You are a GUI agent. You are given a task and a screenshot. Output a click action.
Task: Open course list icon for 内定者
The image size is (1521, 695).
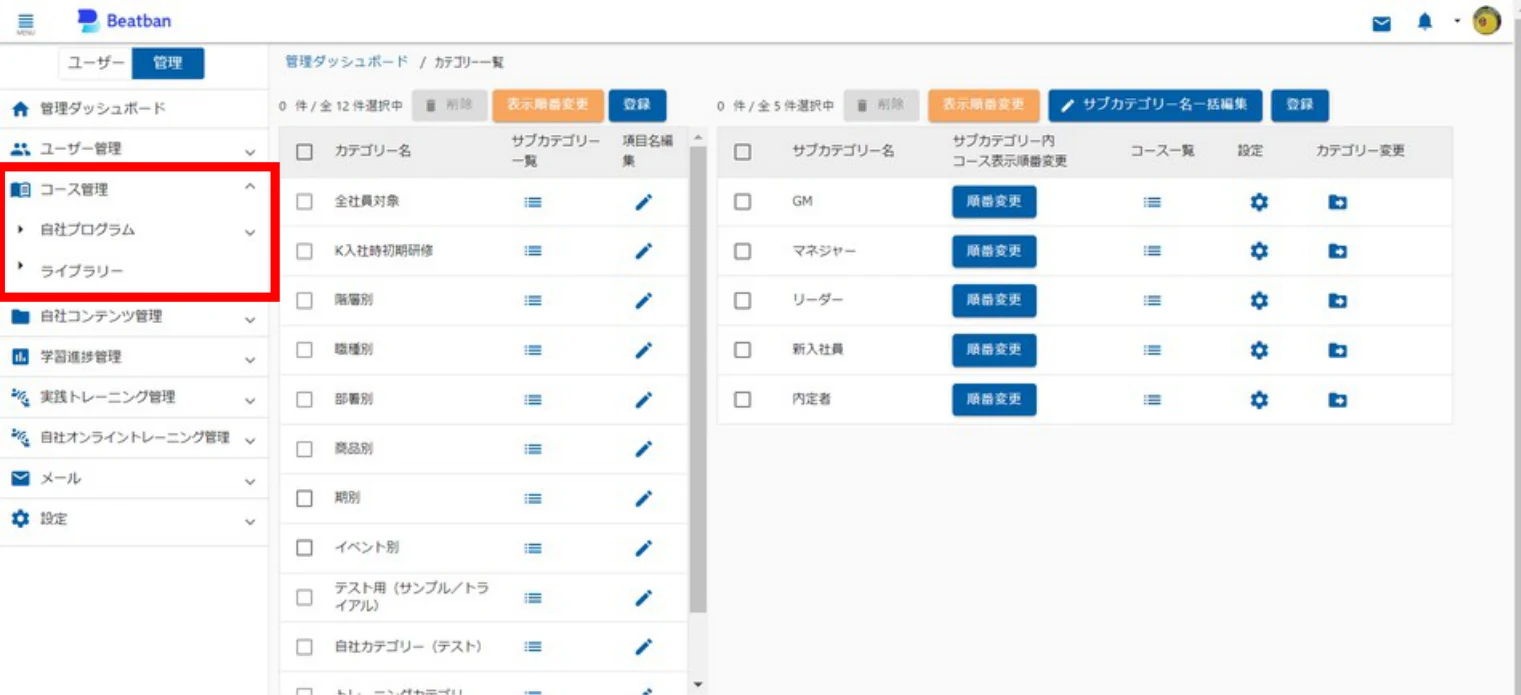tap(1152, 399)
